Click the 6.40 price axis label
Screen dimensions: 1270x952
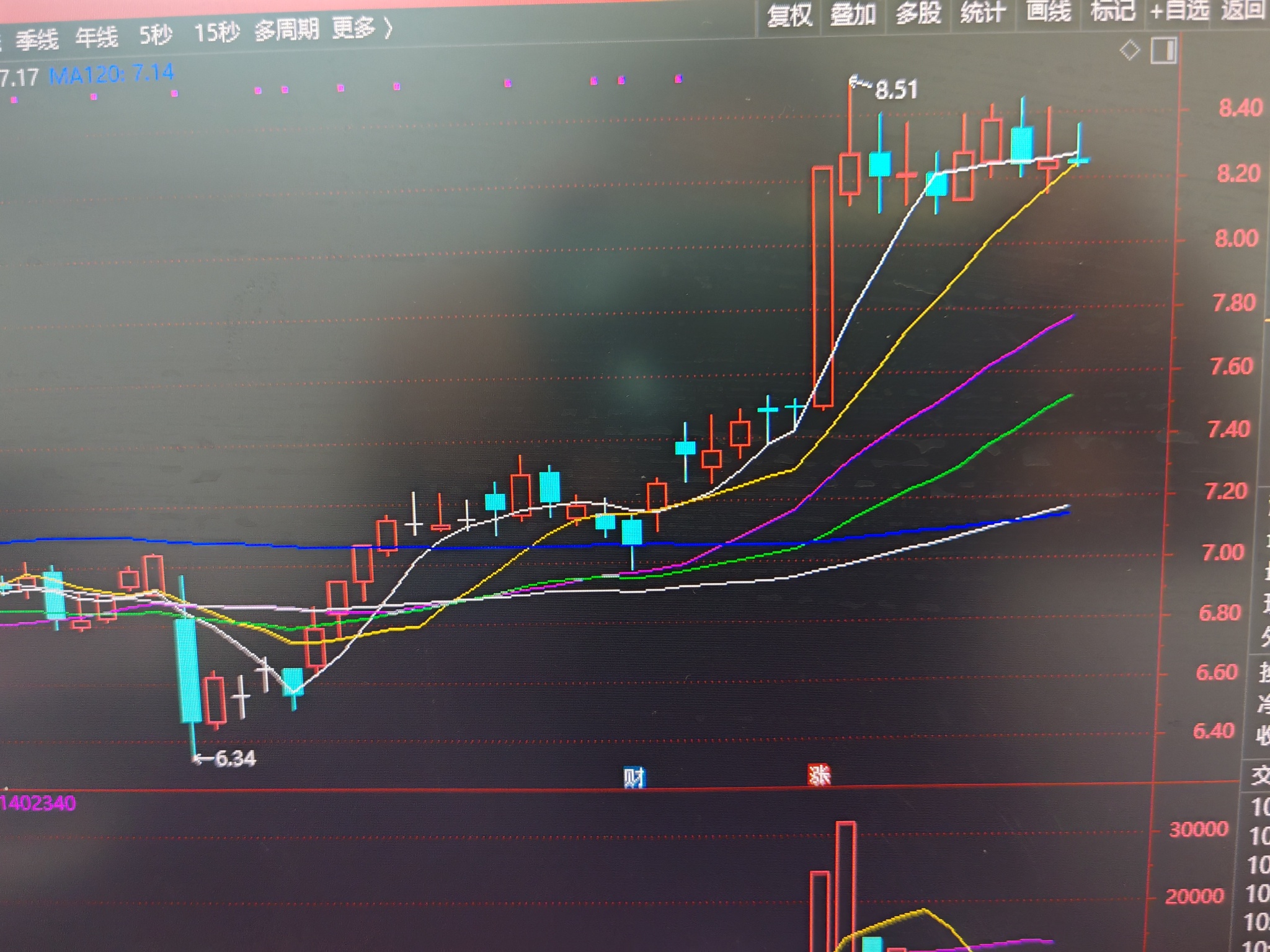pyautogui.click(x=1214, y=731)
